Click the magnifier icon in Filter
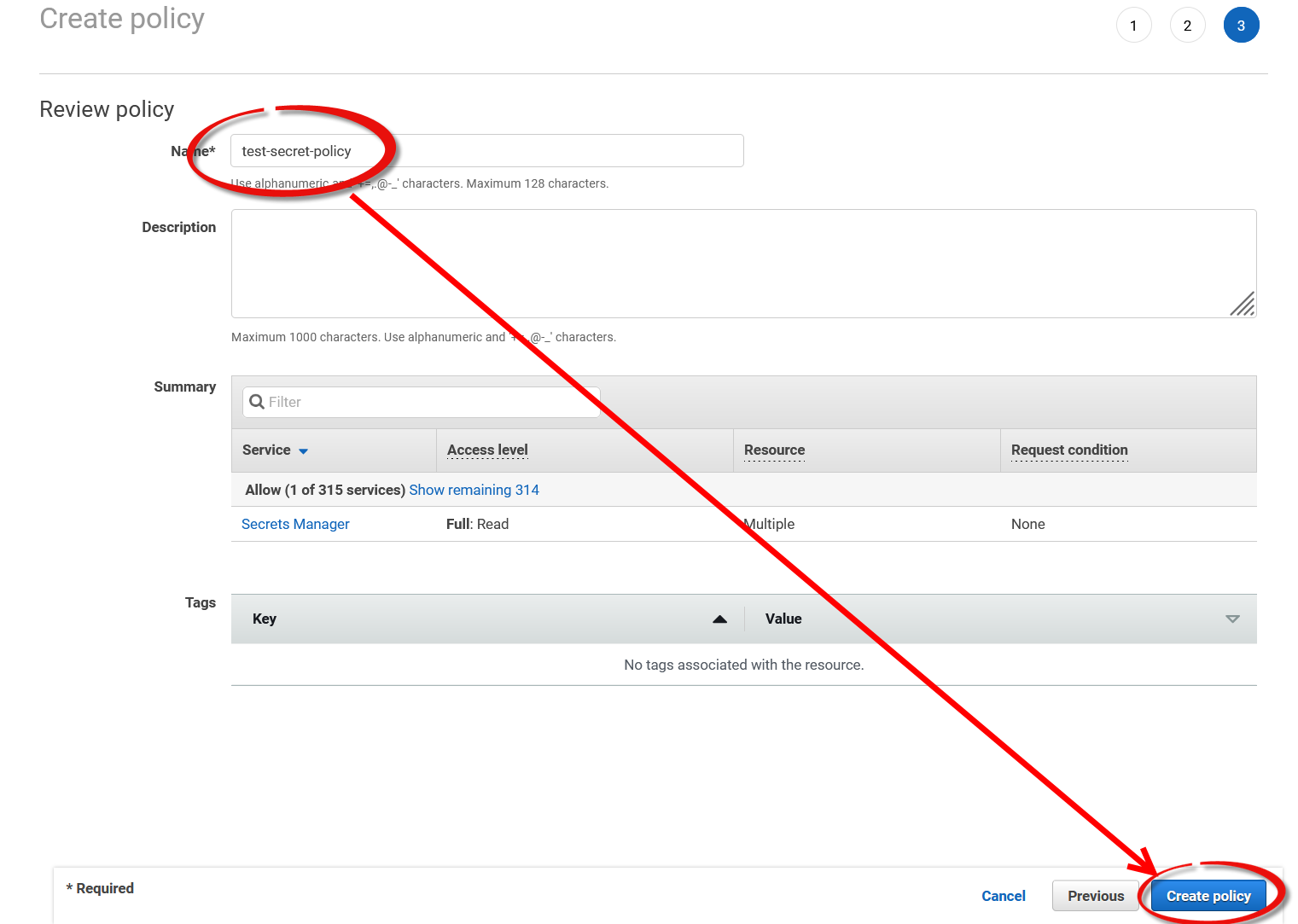Screen dimensions: 1298x924 [256, 402]
